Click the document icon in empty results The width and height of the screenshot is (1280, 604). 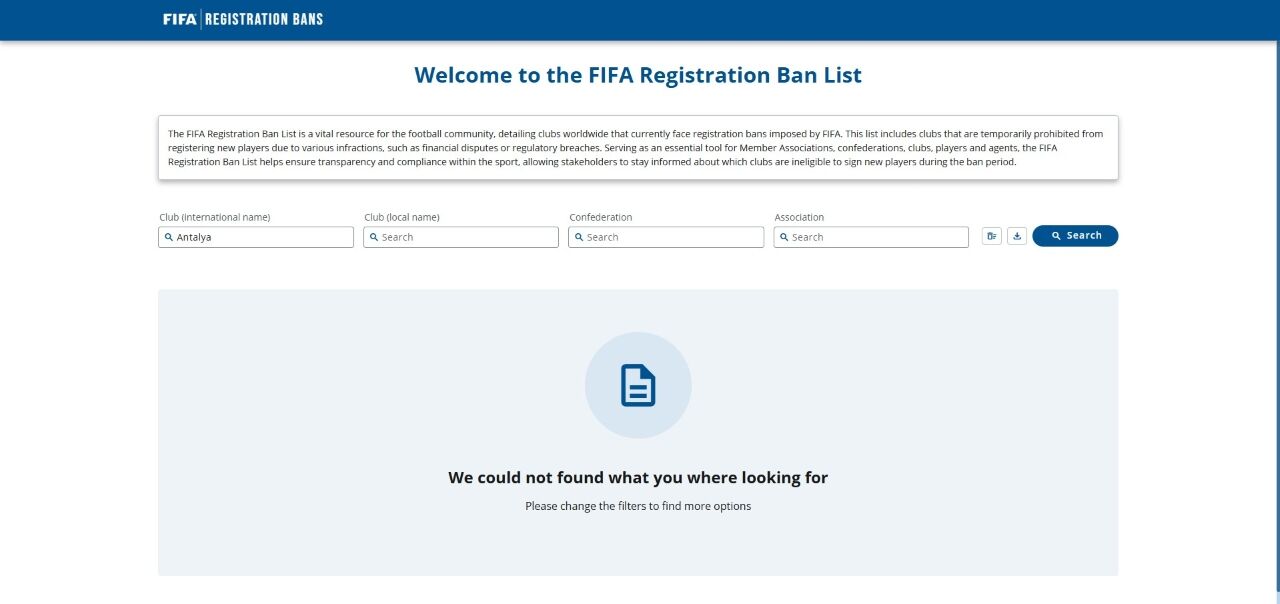(638, 385)
